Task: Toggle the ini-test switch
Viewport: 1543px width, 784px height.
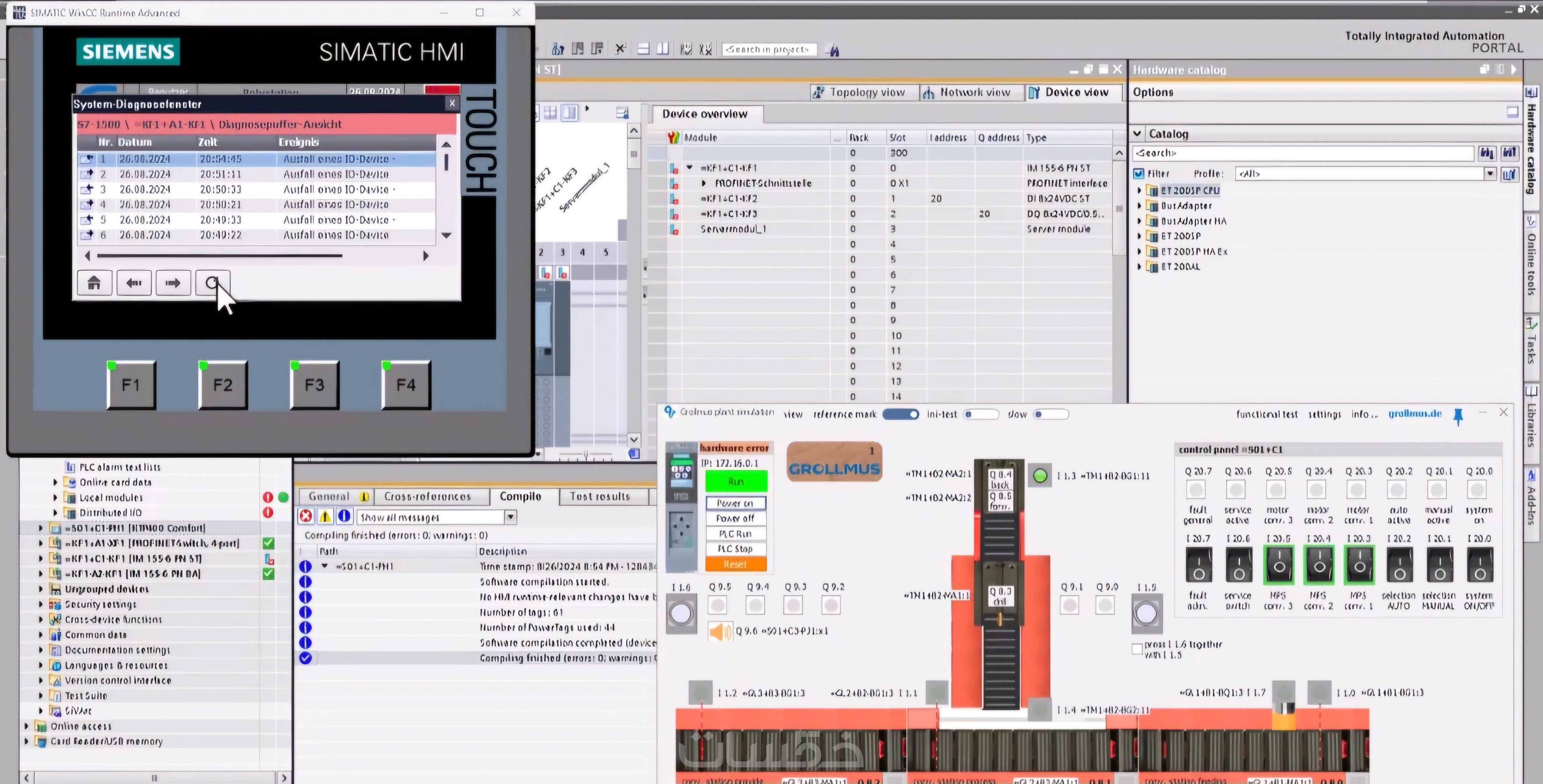Action: click(x=980, y=414)
